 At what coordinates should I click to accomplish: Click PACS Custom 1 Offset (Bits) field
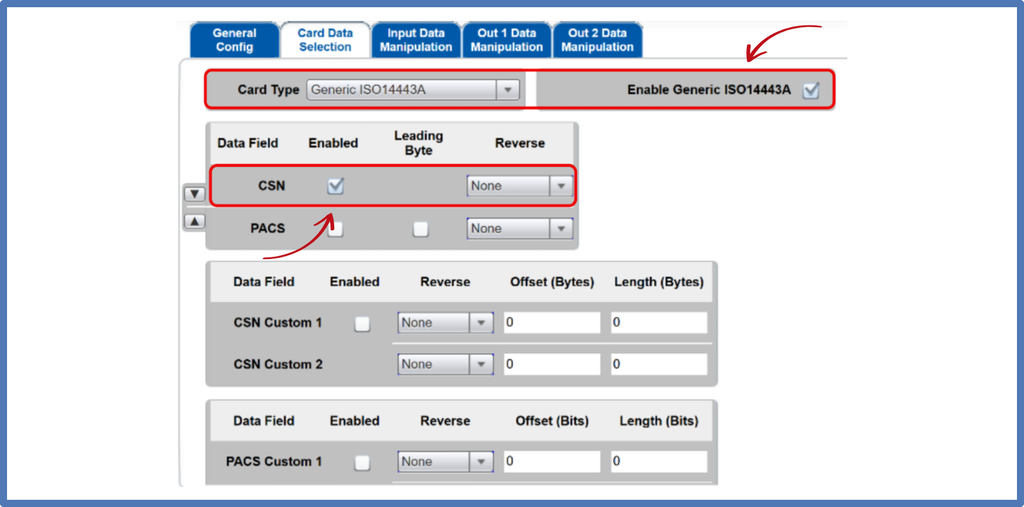pos(552,462)
